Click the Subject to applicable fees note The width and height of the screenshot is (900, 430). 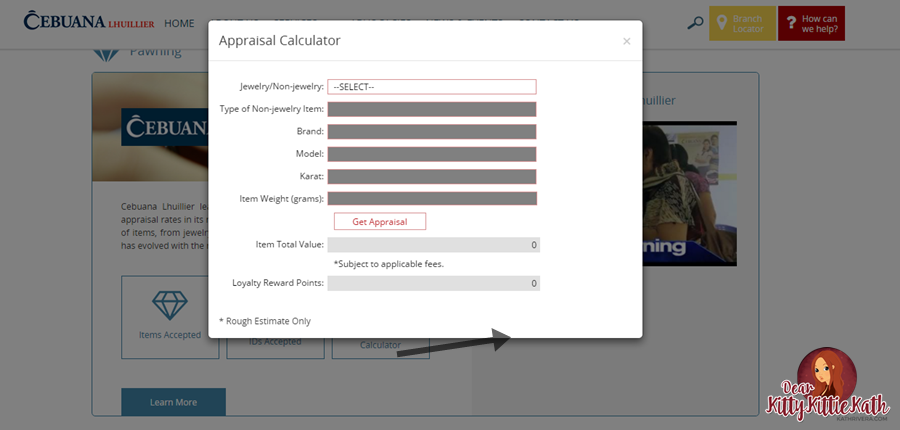point(389,264)
